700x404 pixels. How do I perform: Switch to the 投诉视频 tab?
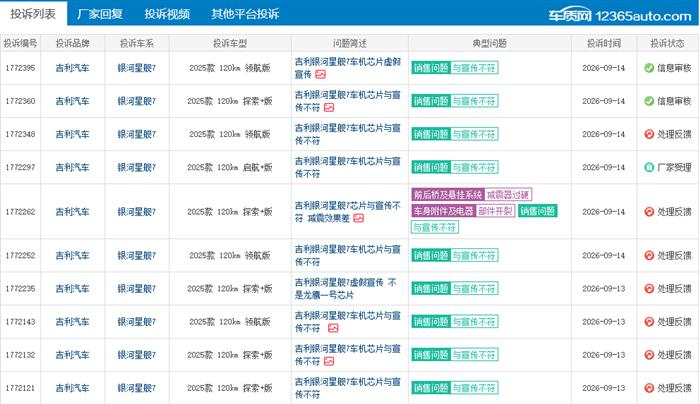coord(167,14)
